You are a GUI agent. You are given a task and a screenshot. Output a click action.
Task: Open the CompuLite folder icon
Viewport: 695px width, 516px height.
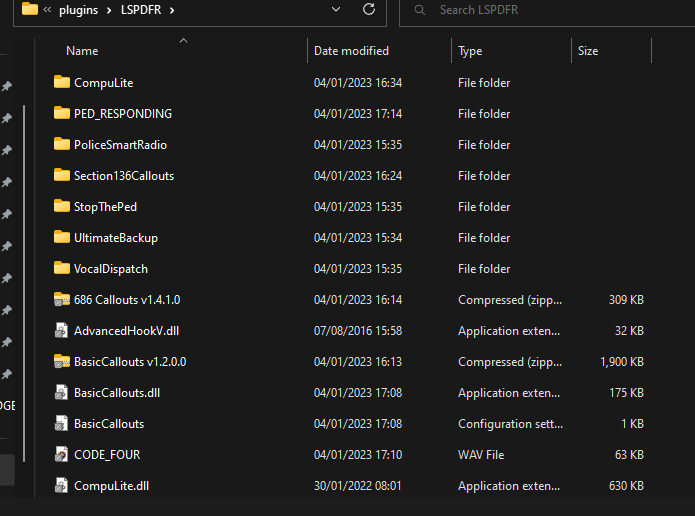click(x=62, y=82)
